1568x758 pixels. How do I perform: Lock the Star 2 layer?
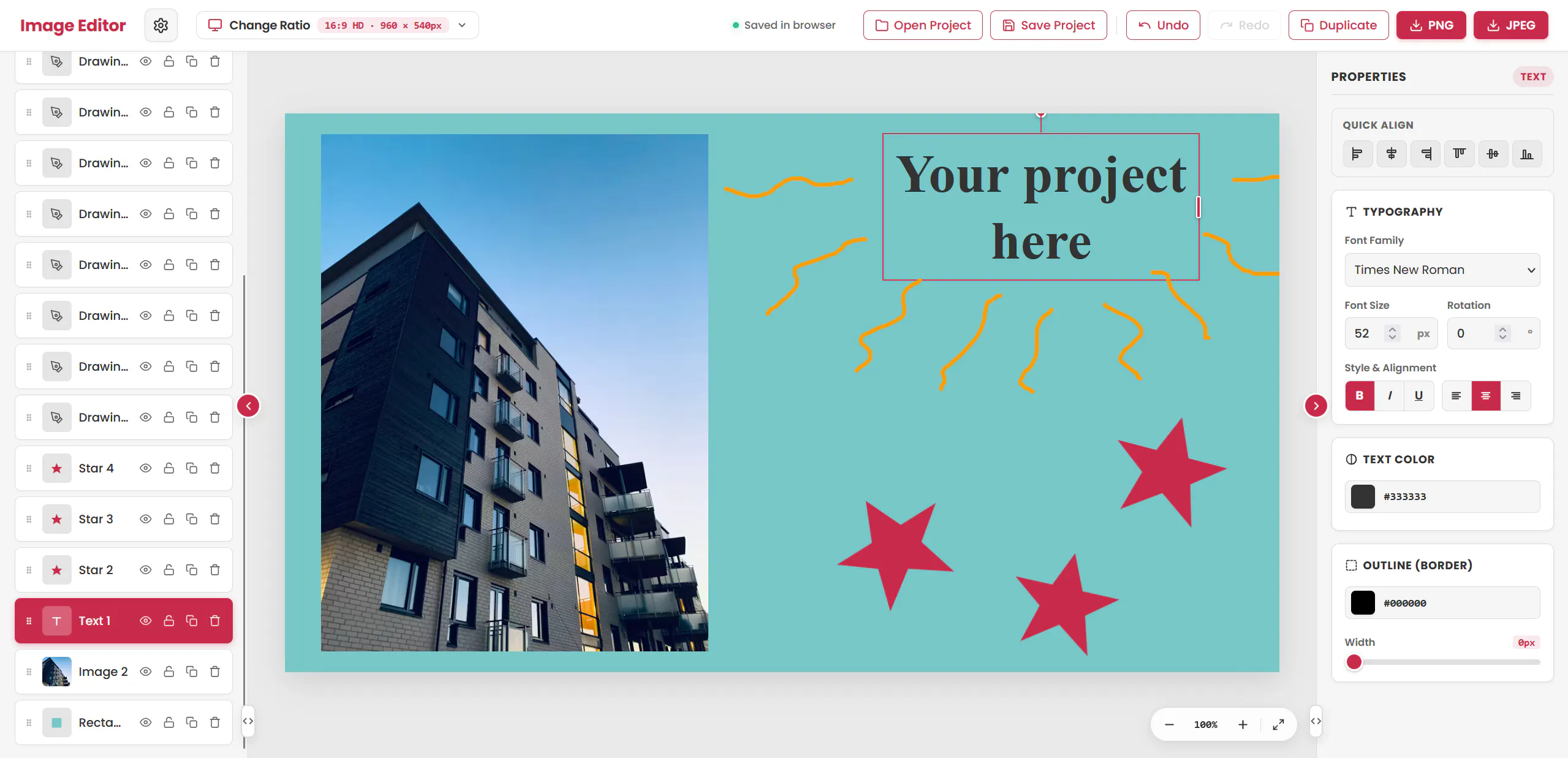pos(169,570)
